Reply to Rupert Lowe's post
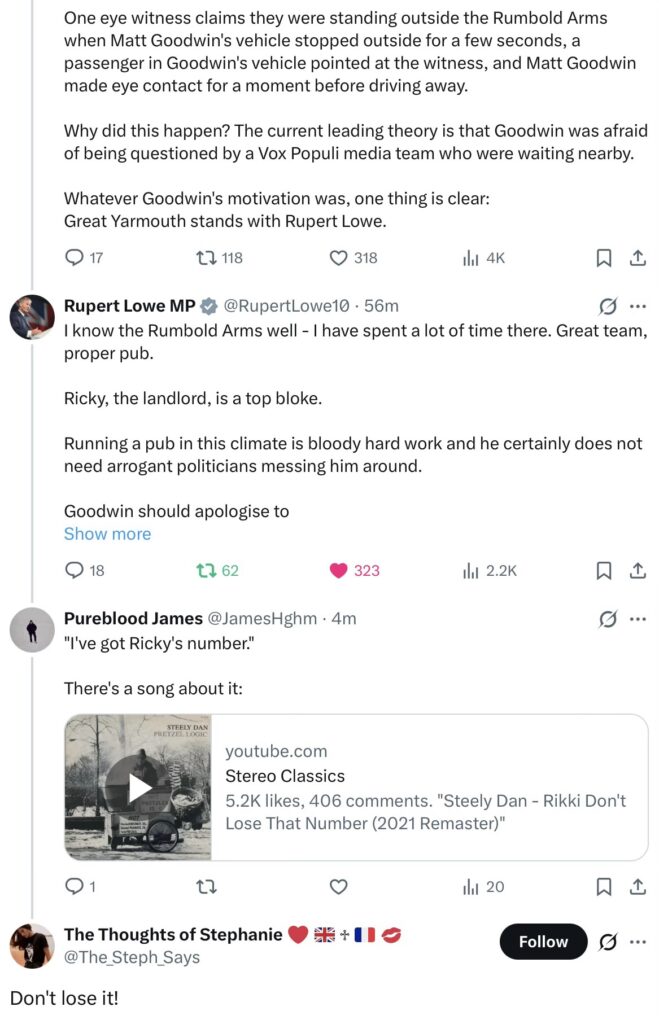Screen dimensions: 659x1024 pyautogui.click(x=74, y=571)
